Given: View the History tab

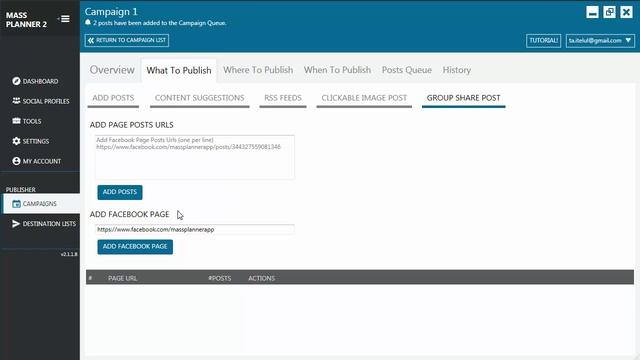Looking at the screenshot, I should point(457,70).
